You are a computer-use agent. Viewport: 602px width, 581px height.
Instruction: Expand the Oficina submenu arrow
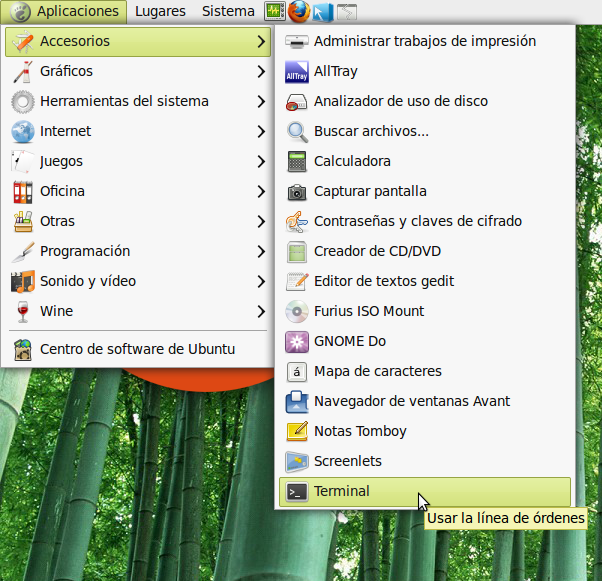tap(261, 192)
